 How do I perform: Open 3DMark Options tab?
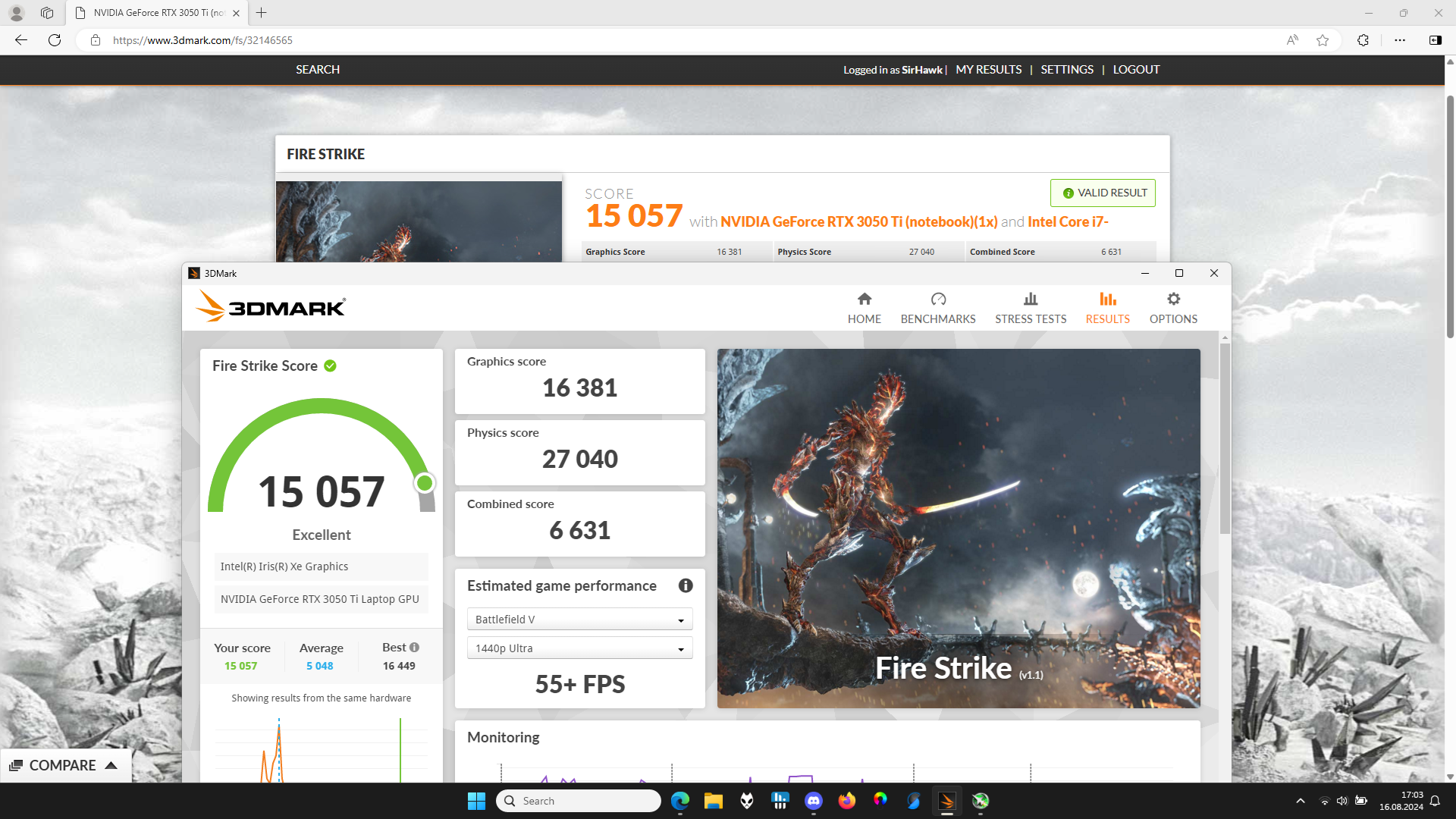click(1173, 308)
